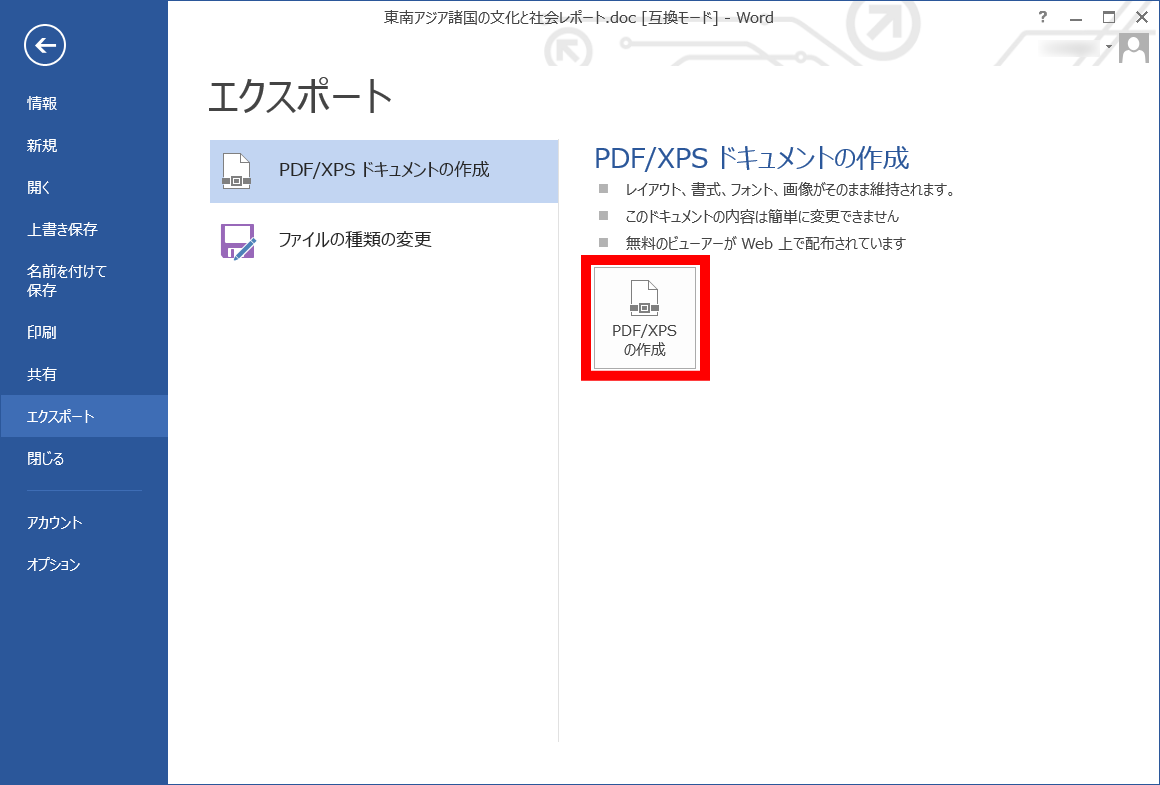Select 情報 in the sidebar
The height and width of the screenshot is (785, 1160).
coord(46,102)
